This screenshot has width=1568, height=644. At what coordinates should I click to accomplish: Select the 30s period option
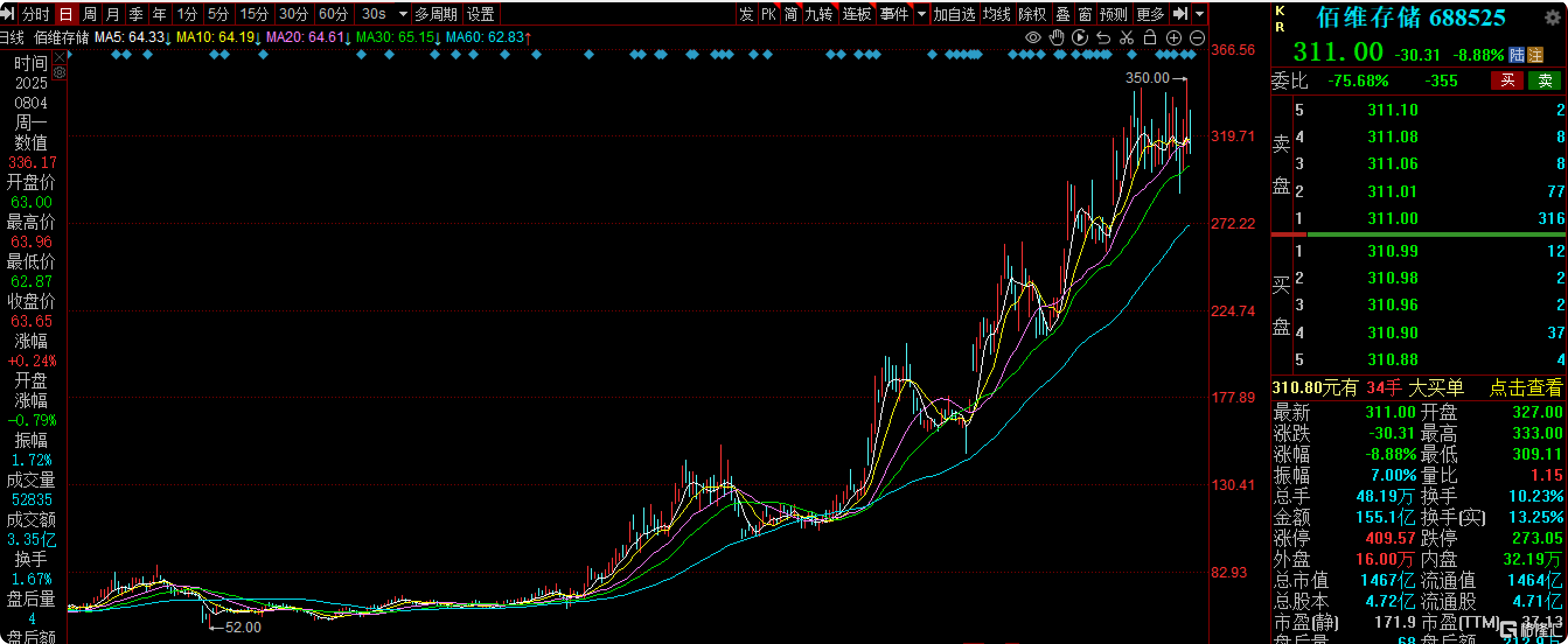tap(374, 13)
